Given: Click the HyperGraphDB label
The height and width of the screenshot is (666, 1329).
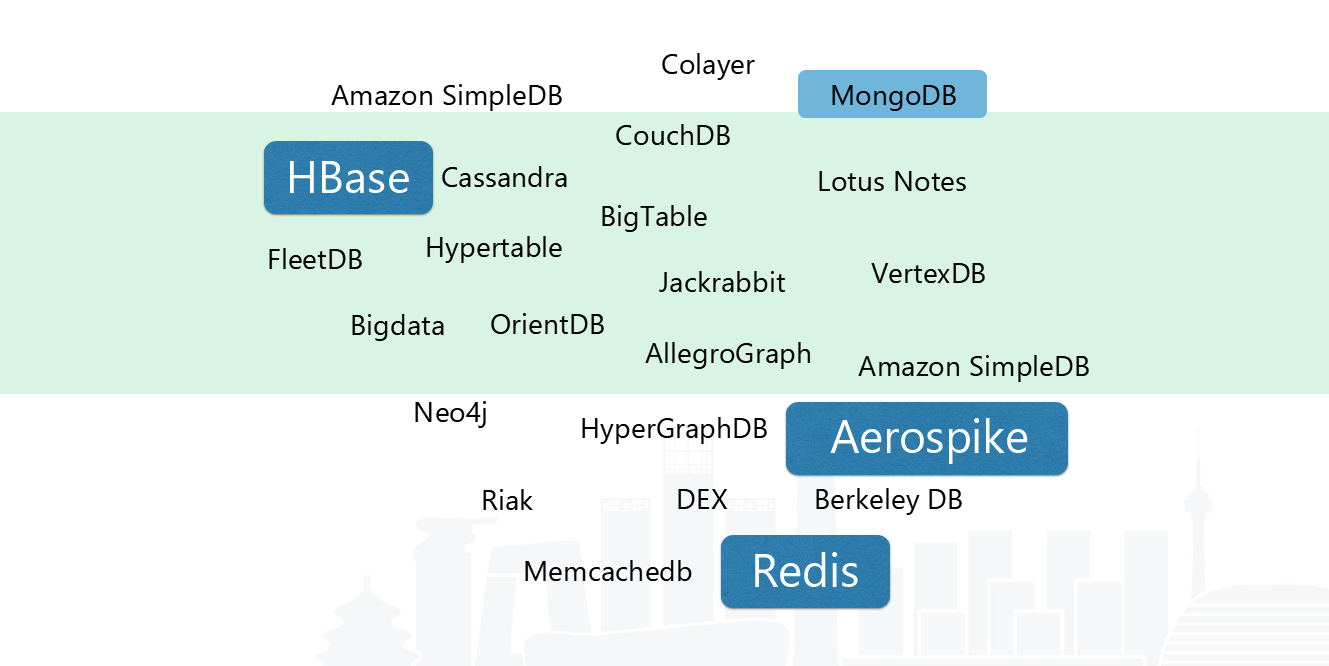Looking at the screenshot, I should [x=674, y=429].
